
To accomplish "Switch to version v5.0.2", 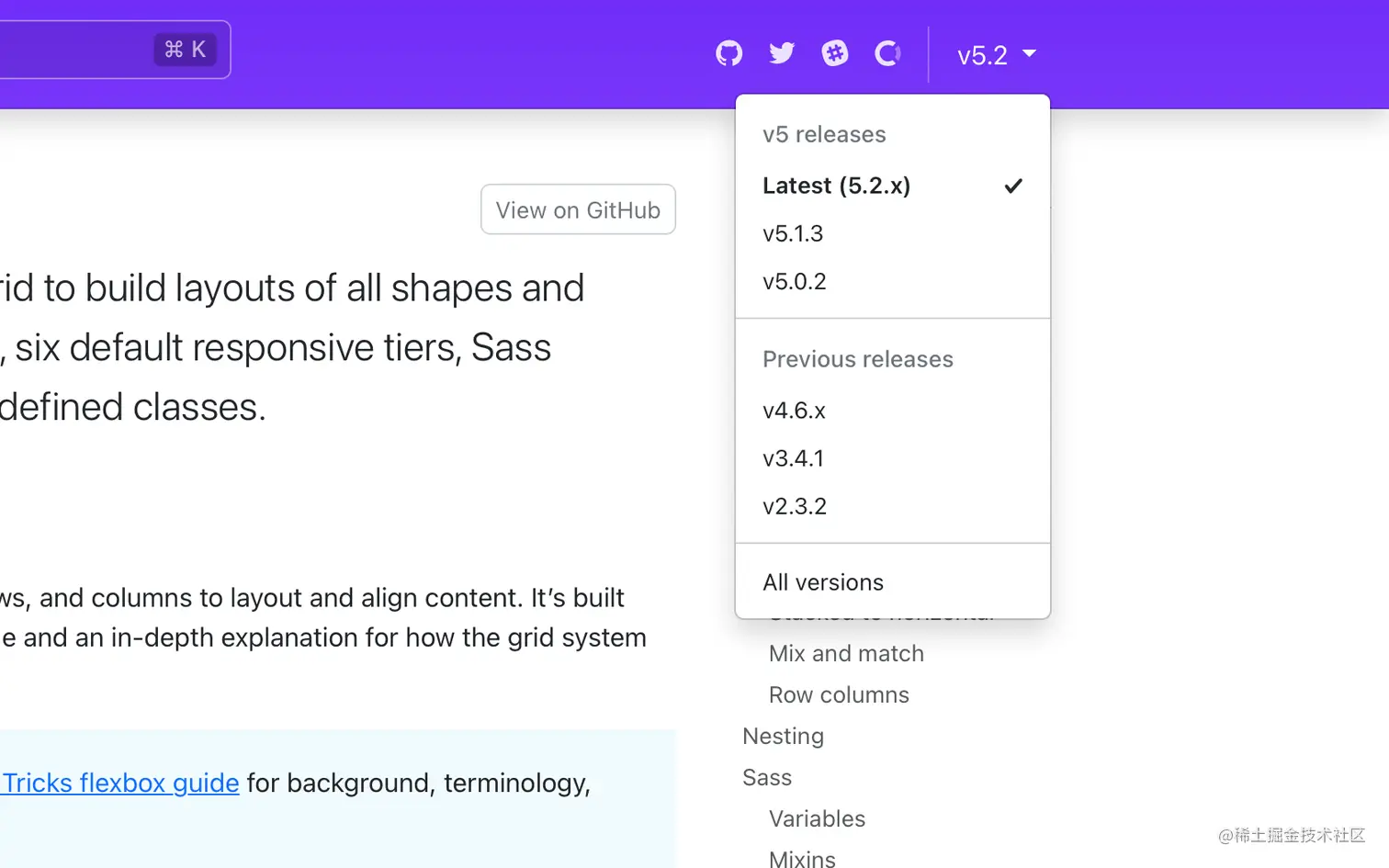I will [794, 281].
